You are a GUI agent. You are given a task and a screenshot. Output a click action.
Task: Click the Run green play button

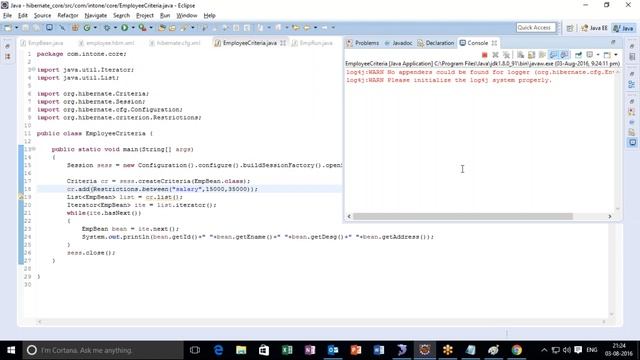(124, 28)
